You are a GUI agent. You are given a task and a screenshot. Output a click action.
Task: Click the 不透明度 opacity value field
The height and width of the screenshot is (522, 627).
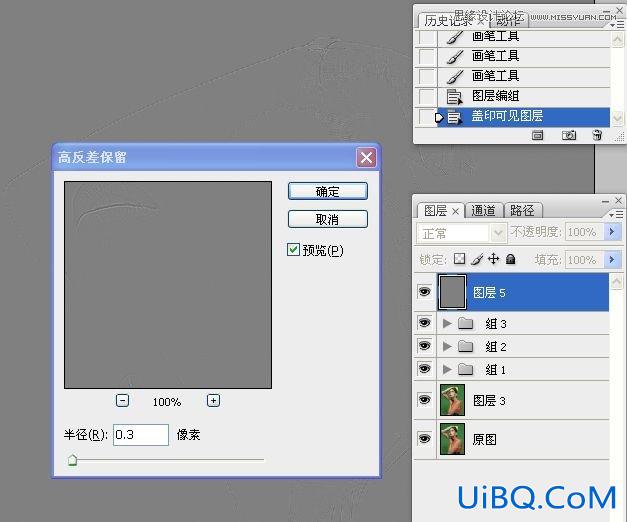click(x=584, y=232)
